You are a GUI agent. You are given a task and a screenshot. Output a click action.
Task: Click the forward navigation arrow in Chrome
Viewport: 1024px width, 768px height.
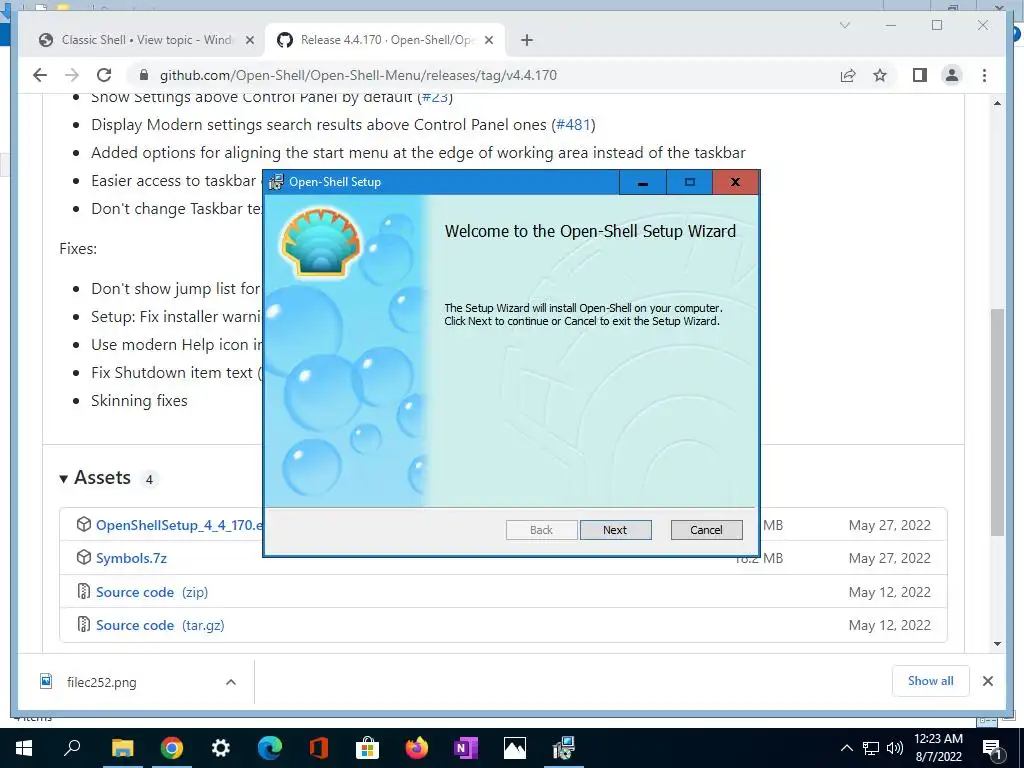72,75
